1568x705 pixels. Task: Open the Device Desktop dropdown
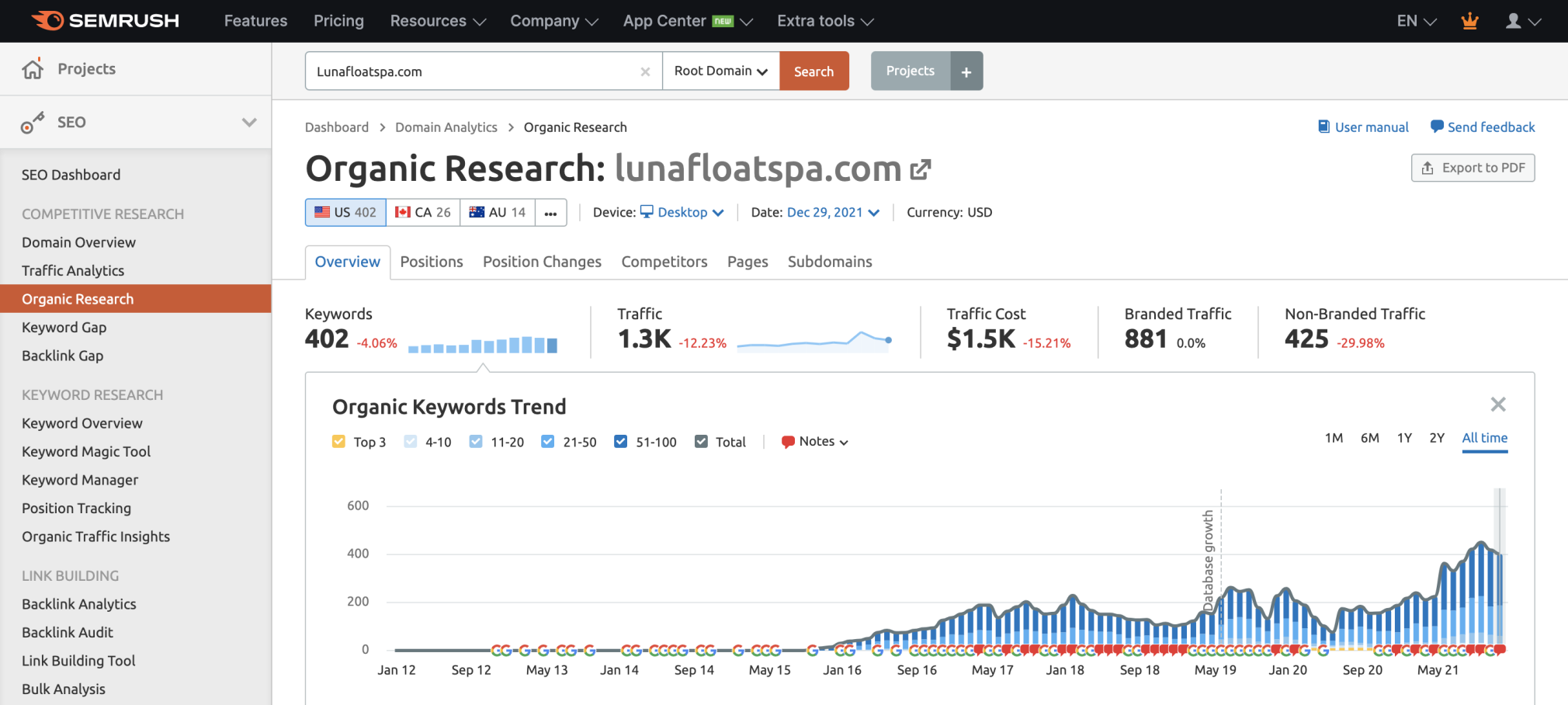coord(683,212)
